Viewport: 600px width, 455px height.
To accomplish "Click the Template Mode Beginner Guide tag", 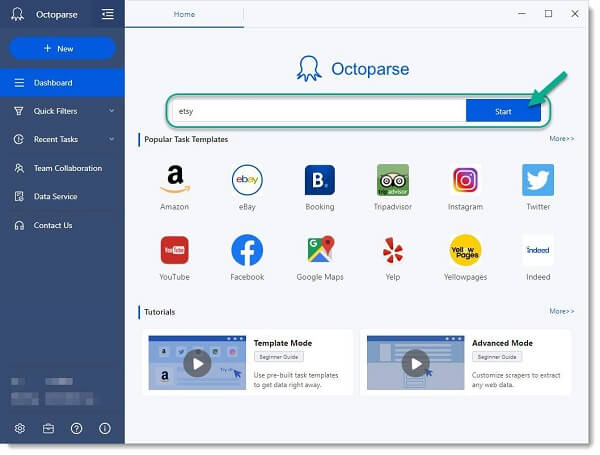I will click(x=279, y=357).
